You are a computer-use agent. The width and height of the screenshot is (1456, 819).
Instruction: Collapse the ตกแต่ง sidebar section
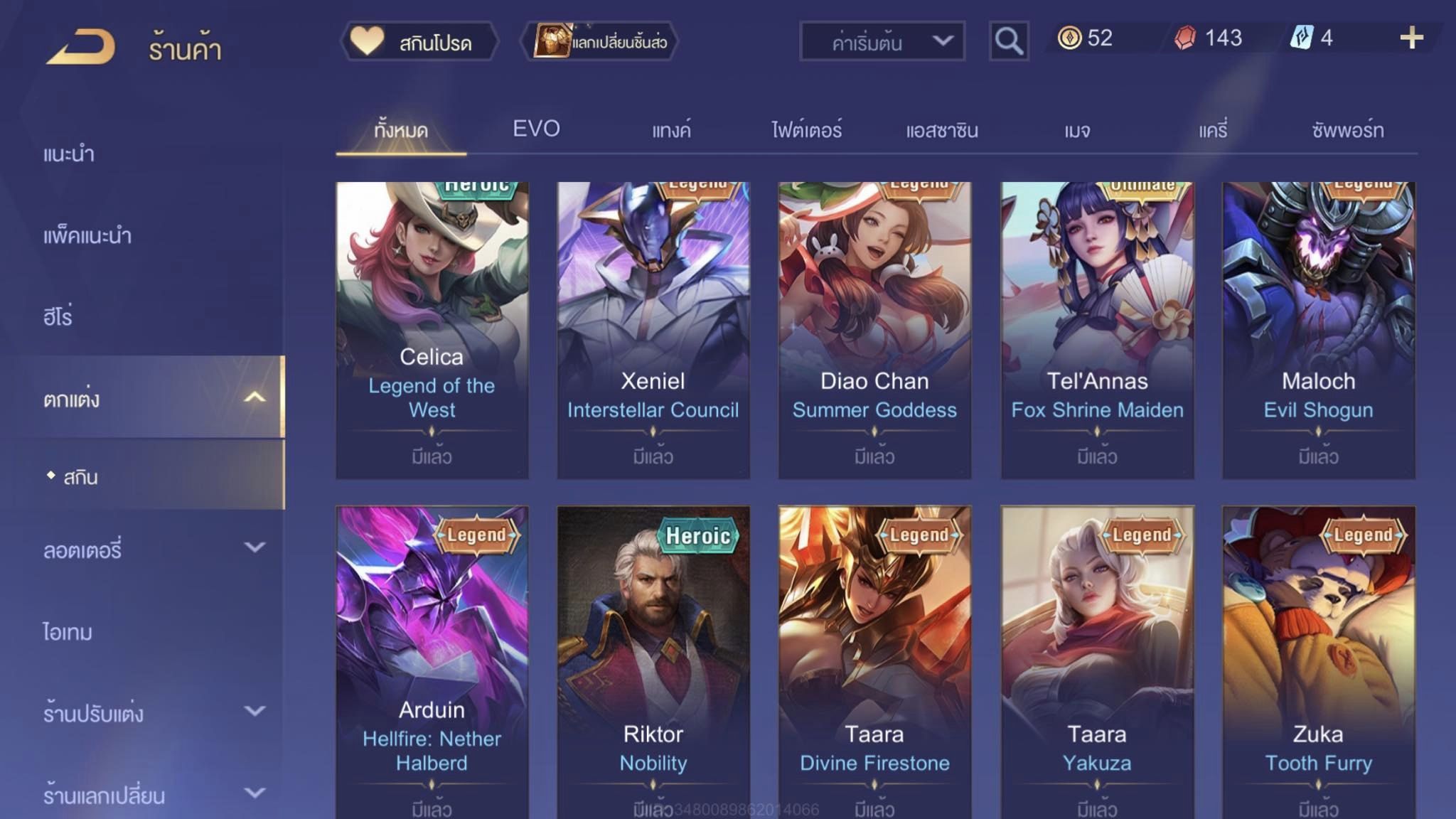255,397
